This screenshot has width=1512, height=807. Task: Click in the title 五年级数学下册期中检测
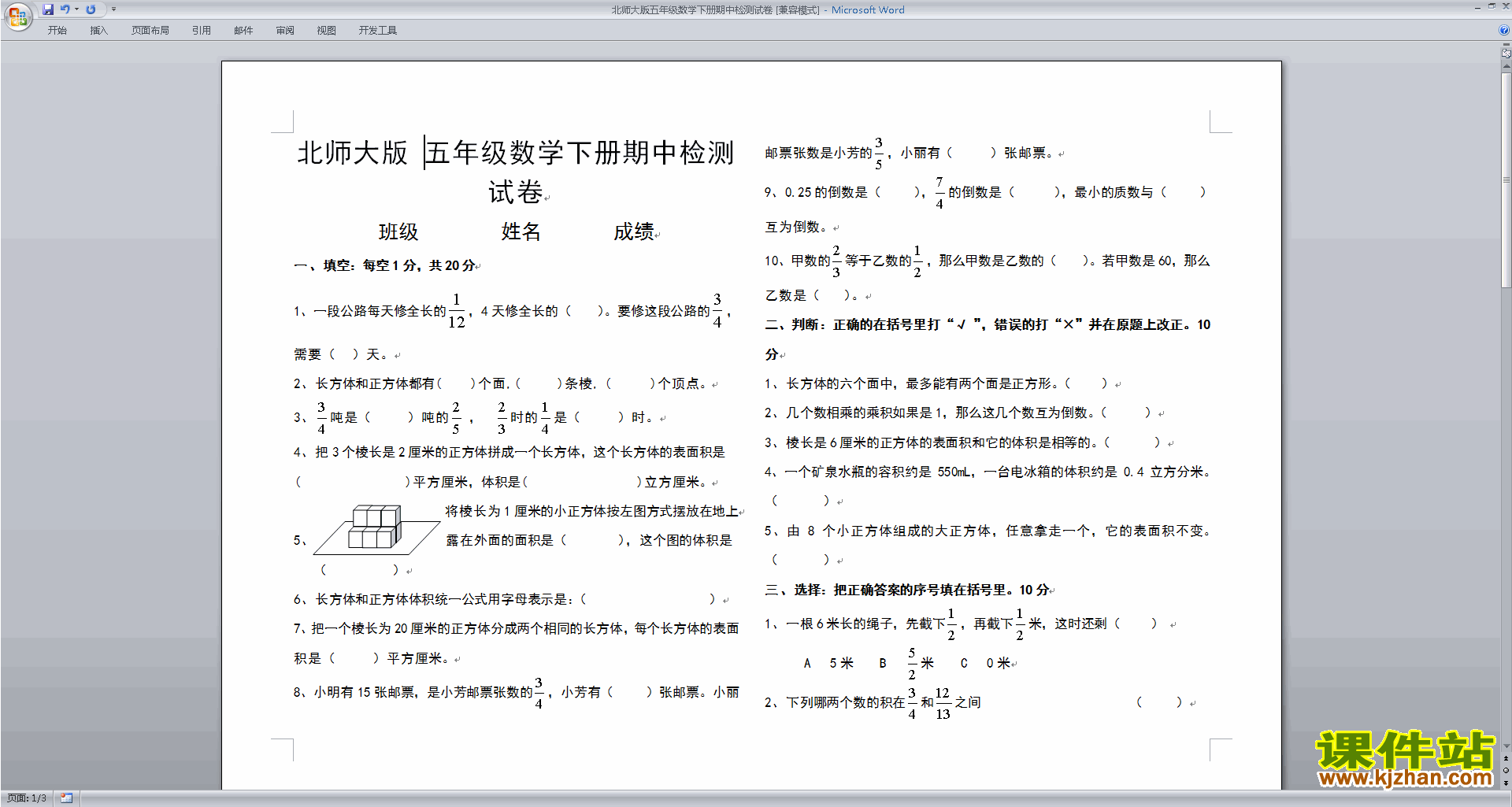coord(580,152)
